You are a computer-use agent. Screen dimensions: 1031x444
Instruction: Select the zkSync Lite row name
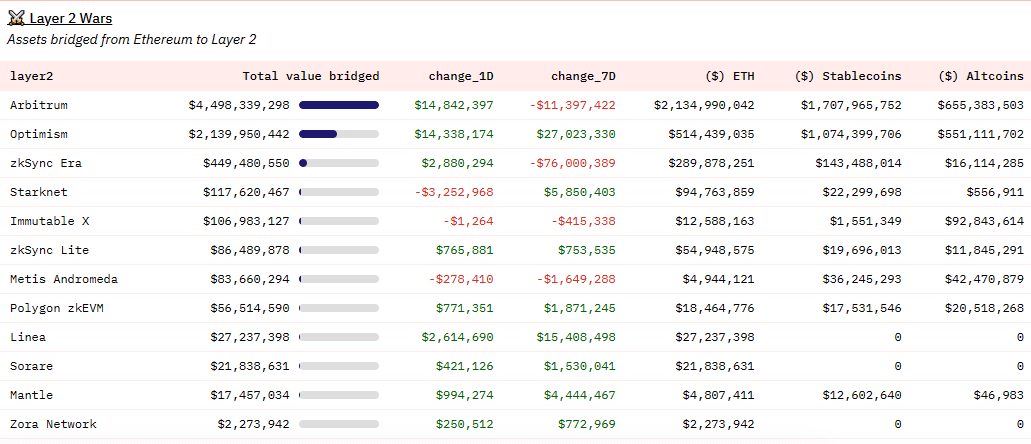tap(49, 250)
